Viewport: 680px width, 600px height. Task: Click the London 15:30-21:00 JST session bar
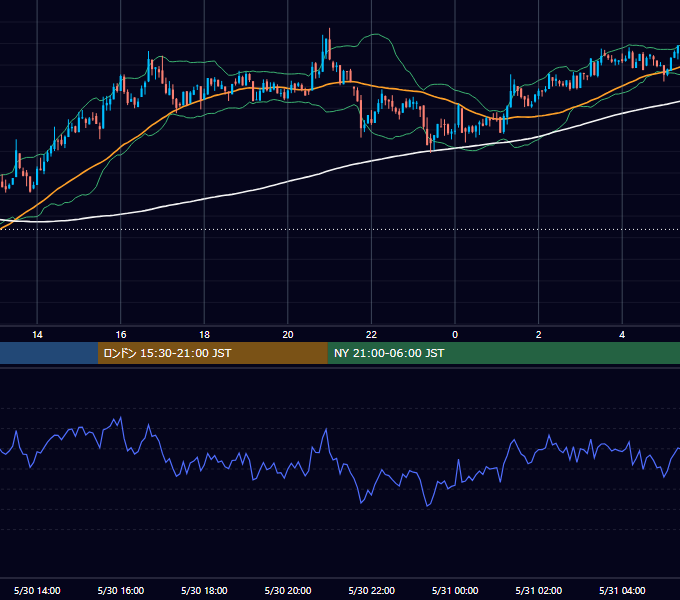[x=212, y=353]
